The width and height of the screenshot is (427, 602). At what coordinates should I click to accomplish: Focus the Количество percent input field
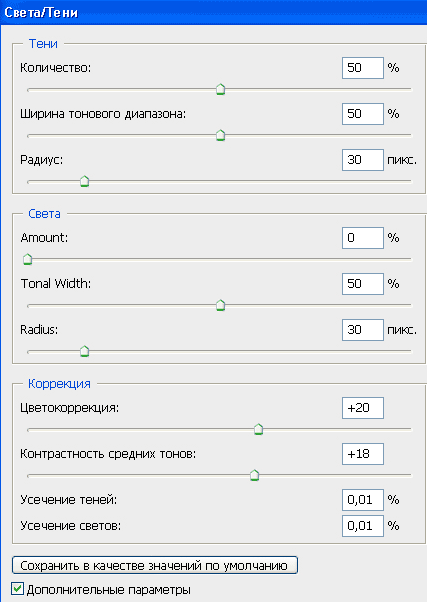pyautogui.click(x=363, y=68)
